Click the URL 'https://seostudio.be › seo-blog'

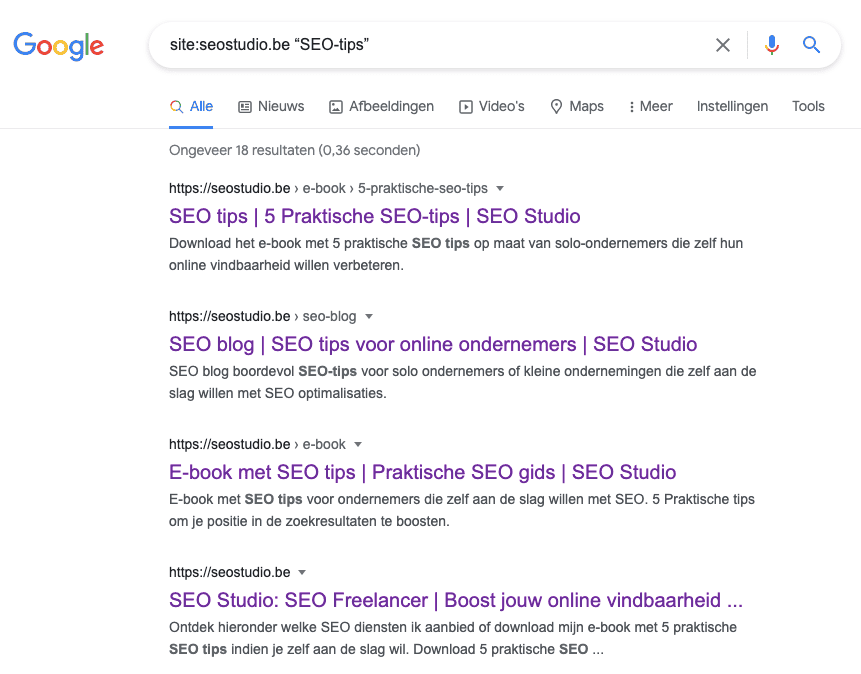[262, 316]
